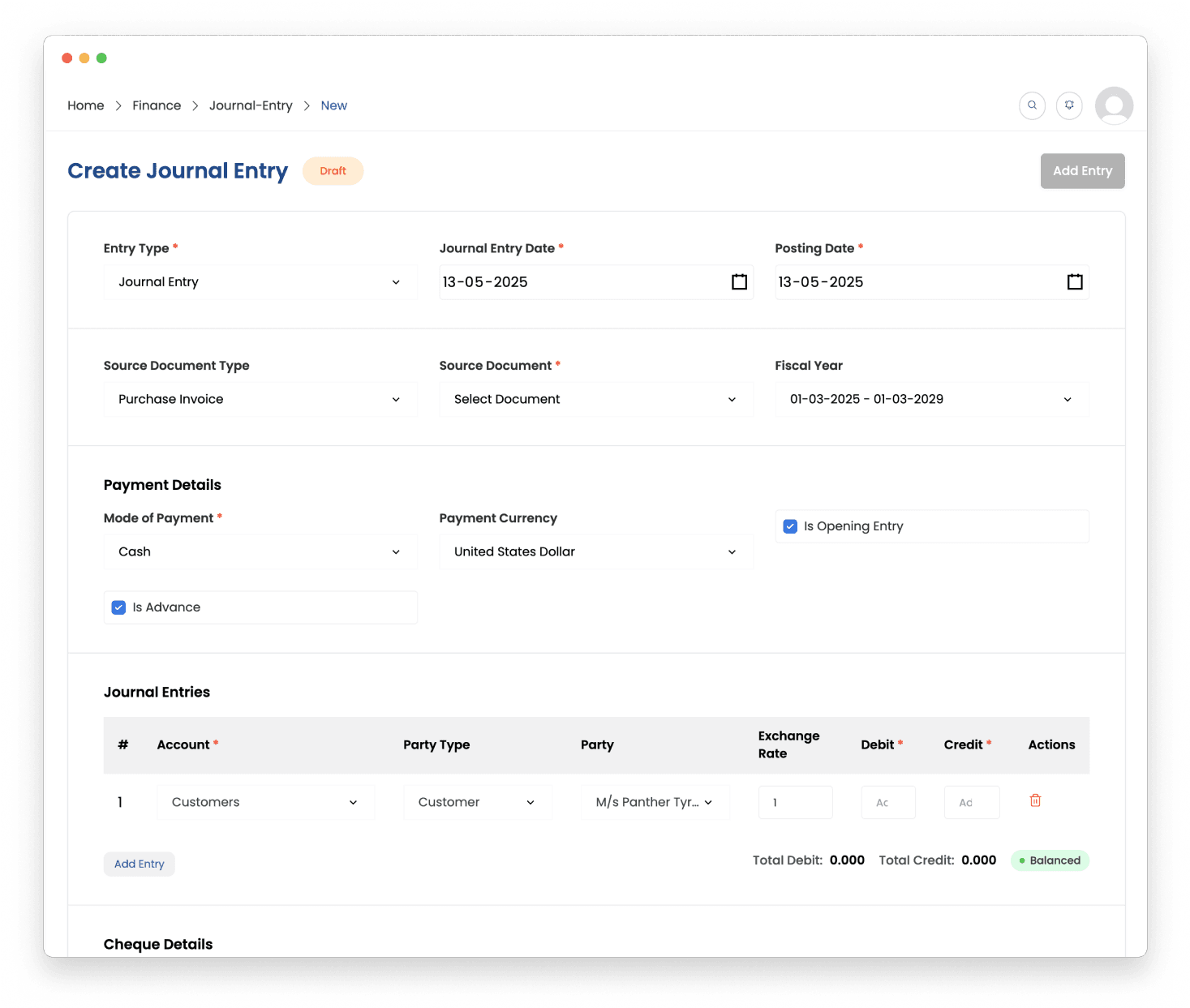
Task: Click the Balanced status indicator
Action: pyautogui.click(x=1050, y=860)
